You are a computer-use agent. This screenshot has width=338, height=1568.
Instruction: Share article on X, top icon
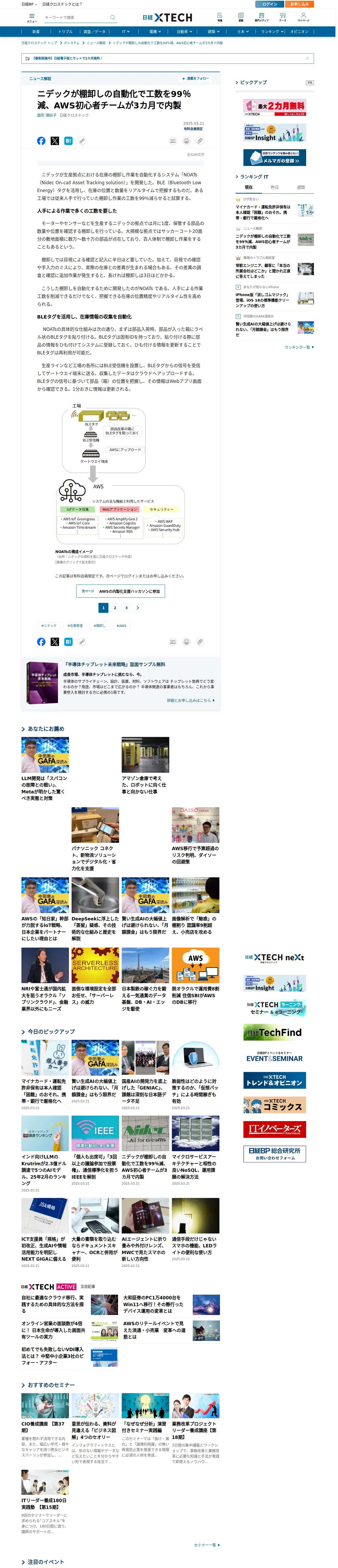[55, 141]
